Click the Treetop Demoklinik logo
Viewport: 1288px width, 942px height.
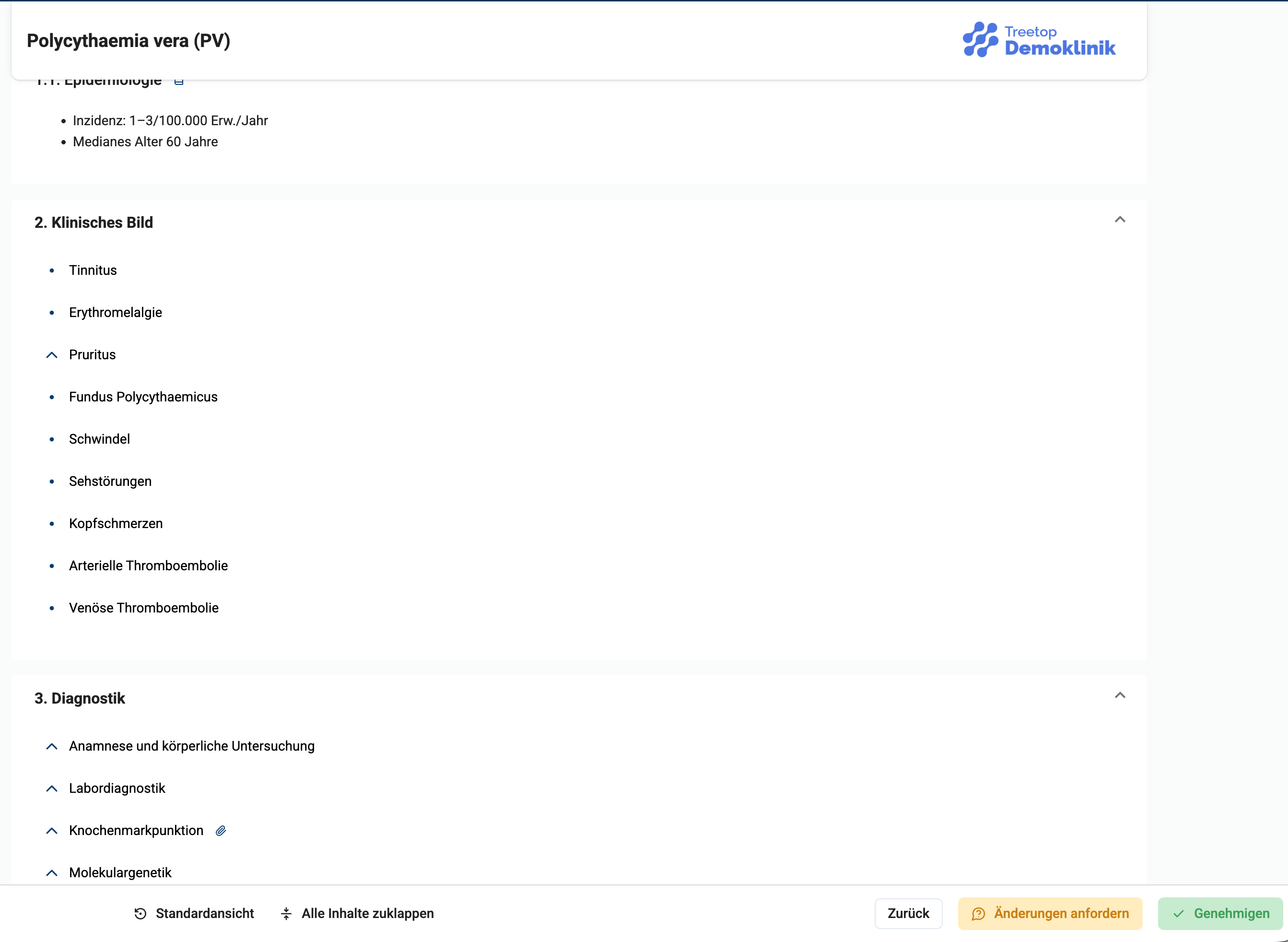1039,40
